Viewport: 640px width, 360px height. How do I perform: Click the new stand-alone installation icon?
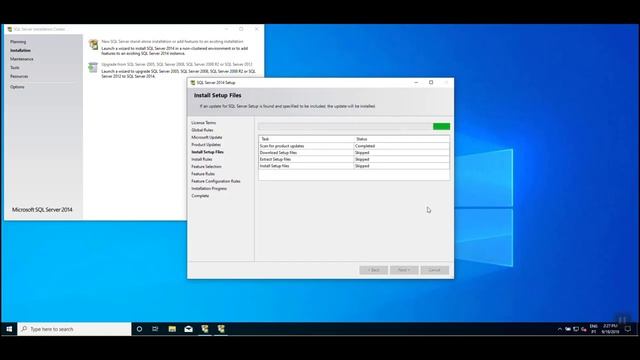tap(93, 44)
